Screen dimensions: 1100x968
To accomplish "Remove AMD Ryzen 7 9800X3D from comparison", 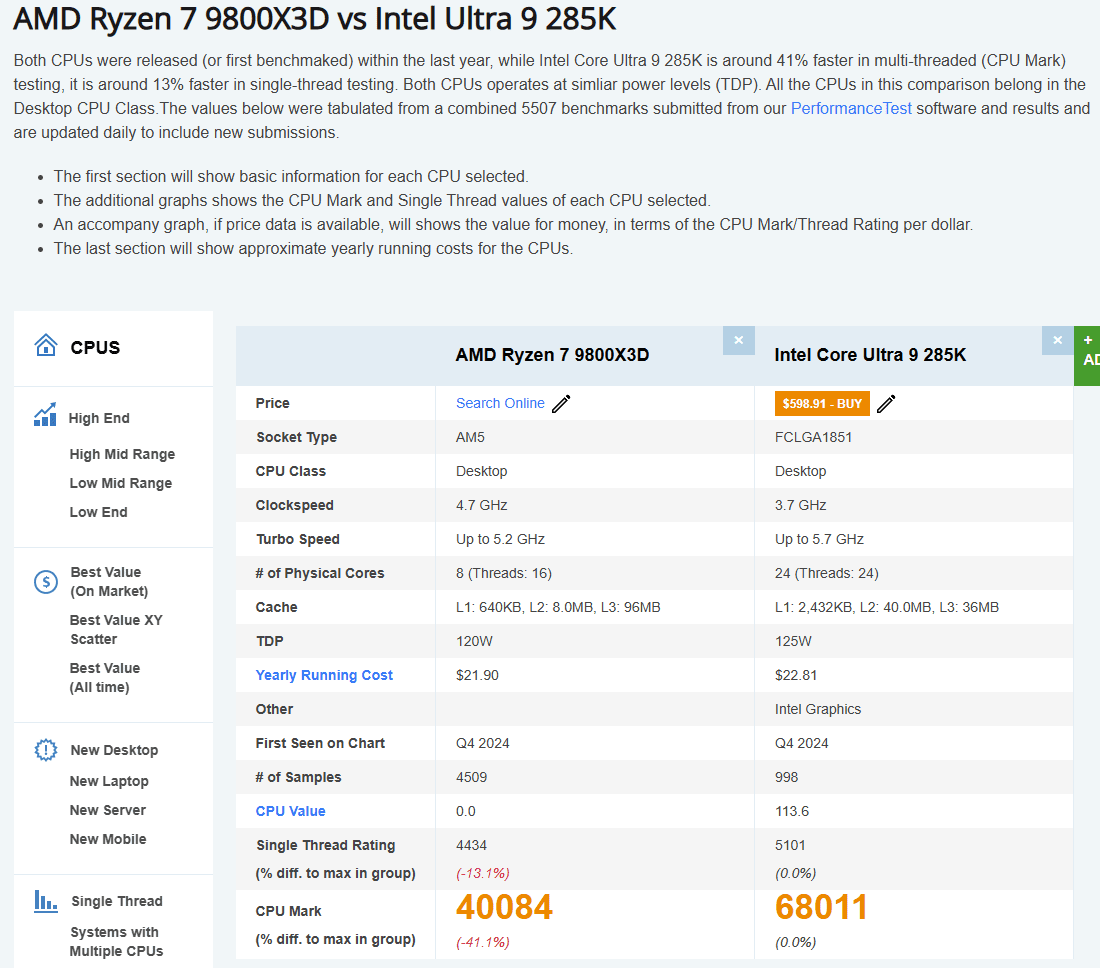I will coord(739,340).
